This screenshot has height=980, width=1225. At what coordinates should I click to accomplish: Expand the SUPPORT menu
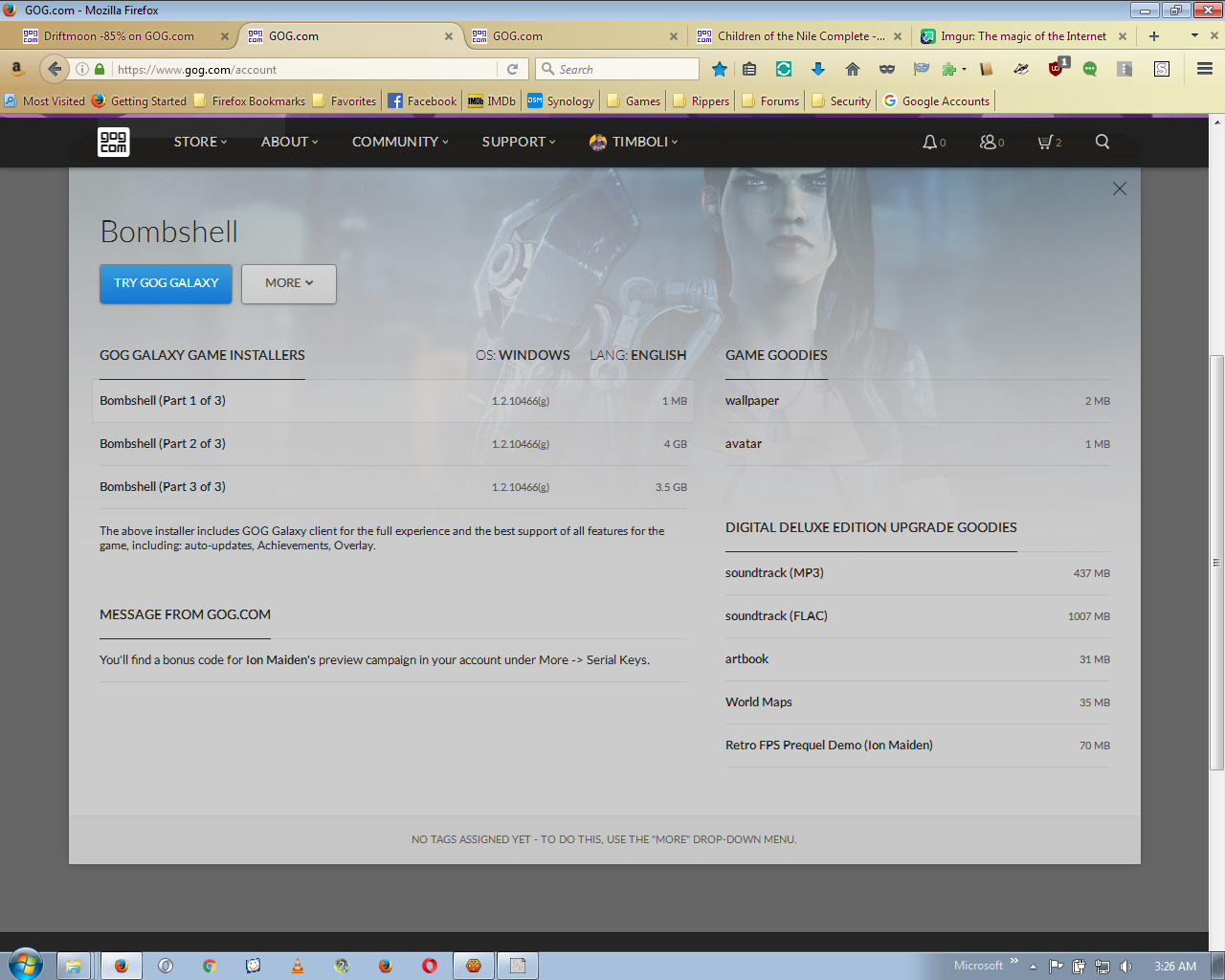coord(519,142)
